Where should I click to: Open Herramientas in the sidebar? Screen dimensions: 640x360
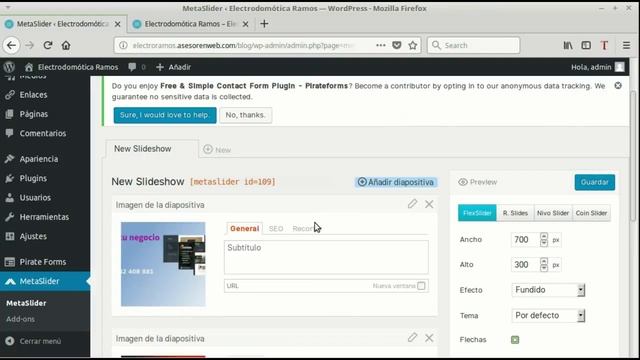pos(45,217)
